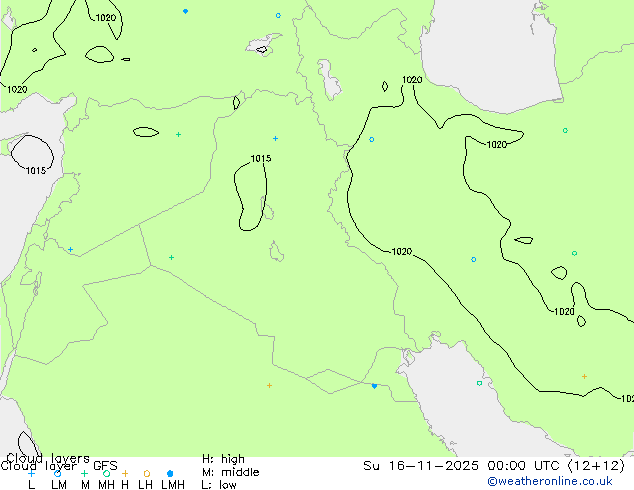The width and height of the screenshot is (634, 490).
Task: Click the 'MH' legend label
Action: (x=106, y=485)
